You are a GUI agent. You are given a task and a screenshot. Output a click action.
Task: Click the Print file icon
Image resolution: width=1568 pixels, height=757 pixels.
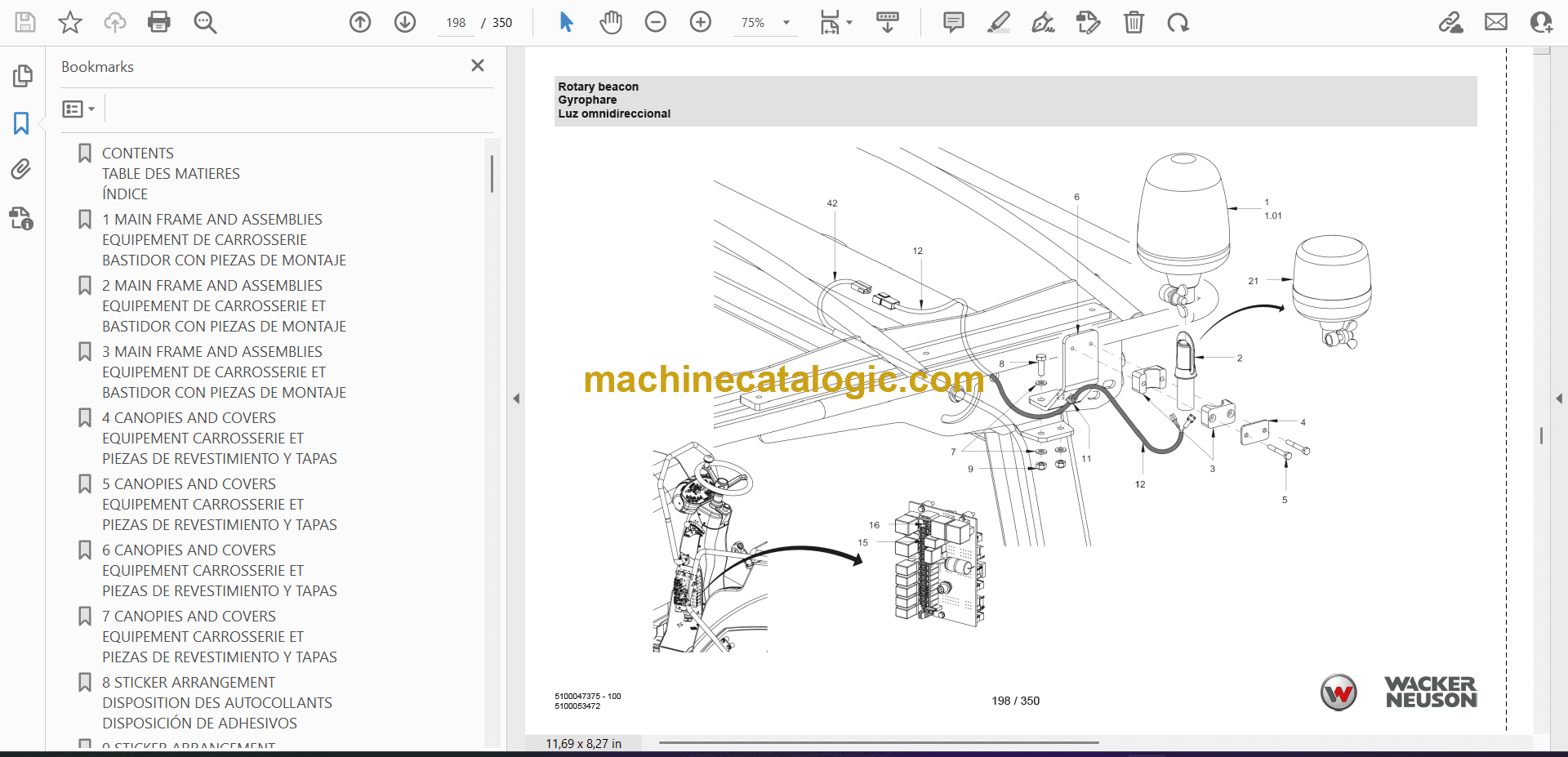tap(159, 22)
